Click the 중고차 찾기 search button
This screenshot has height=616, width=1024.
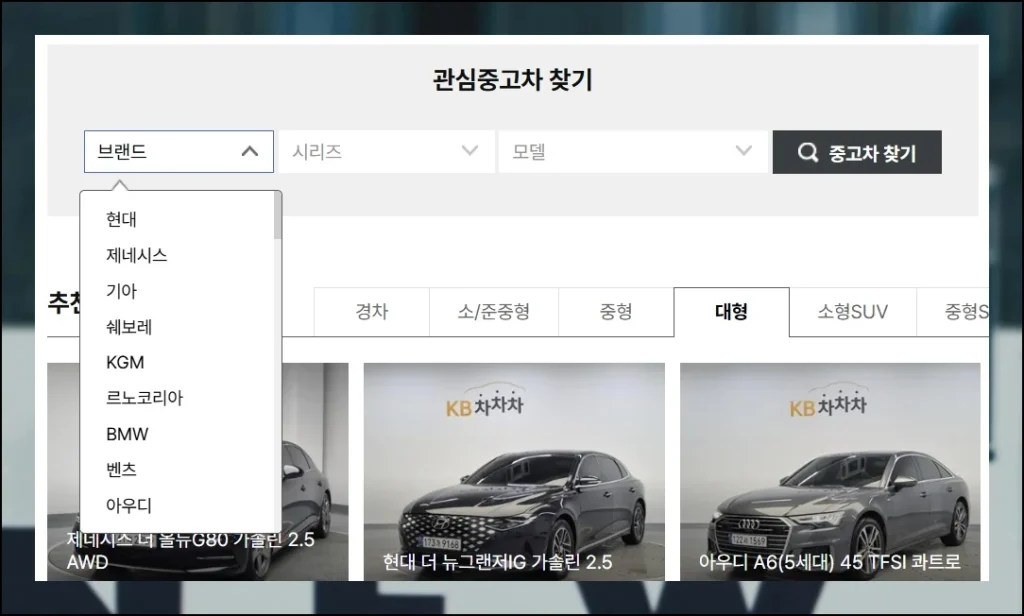click(x=857, y=152)
